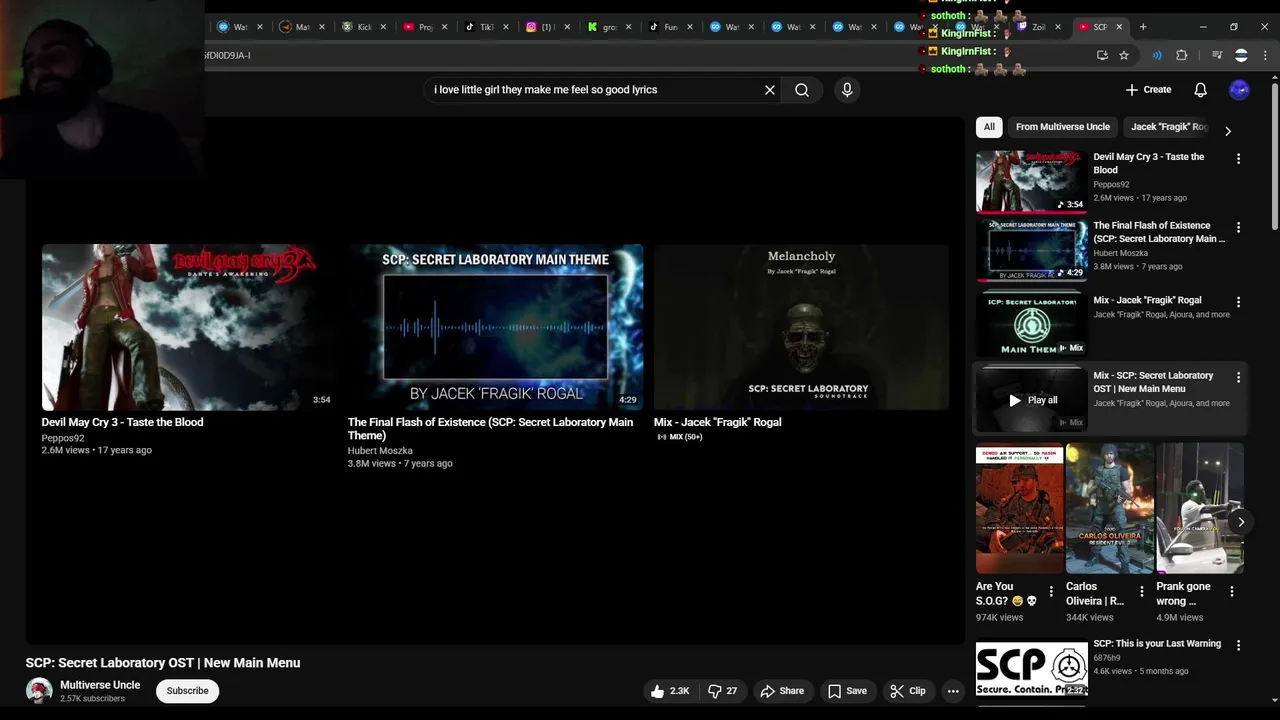The height and width of the screenshot is (720, 1280).
Task: Open Hubert Moszka channel under end-screen video
Action: click(x=380, y=451)
